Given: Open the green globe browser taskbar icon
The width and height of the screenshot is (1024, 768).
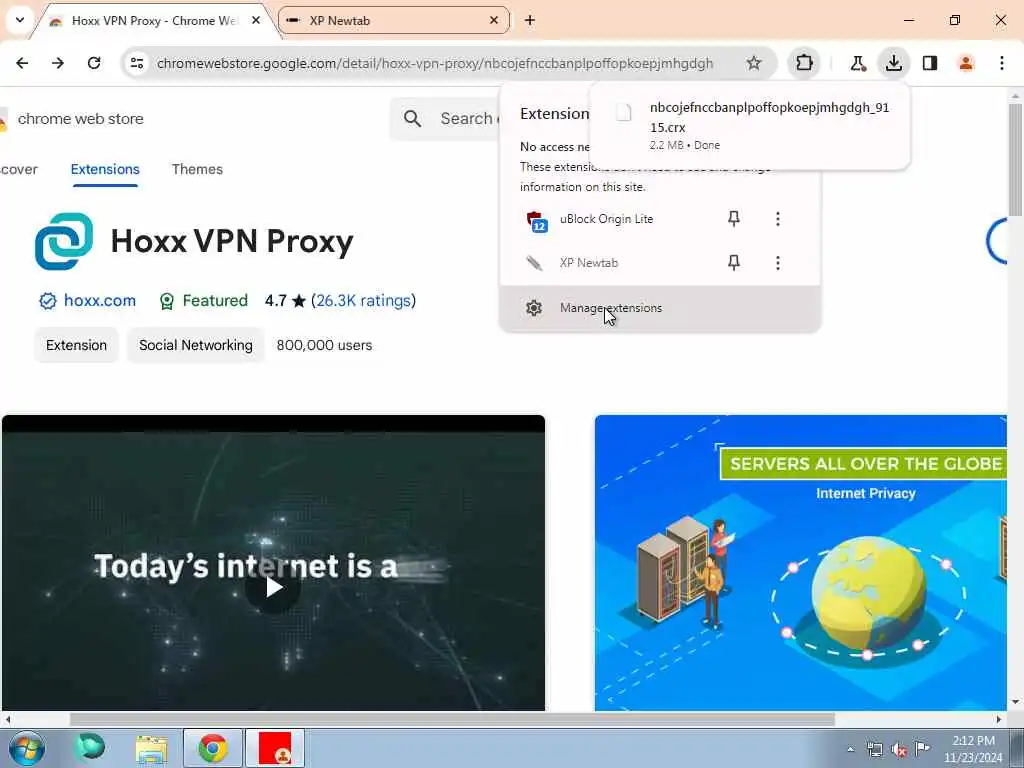Looking at the screenshot, I should 90,747.
